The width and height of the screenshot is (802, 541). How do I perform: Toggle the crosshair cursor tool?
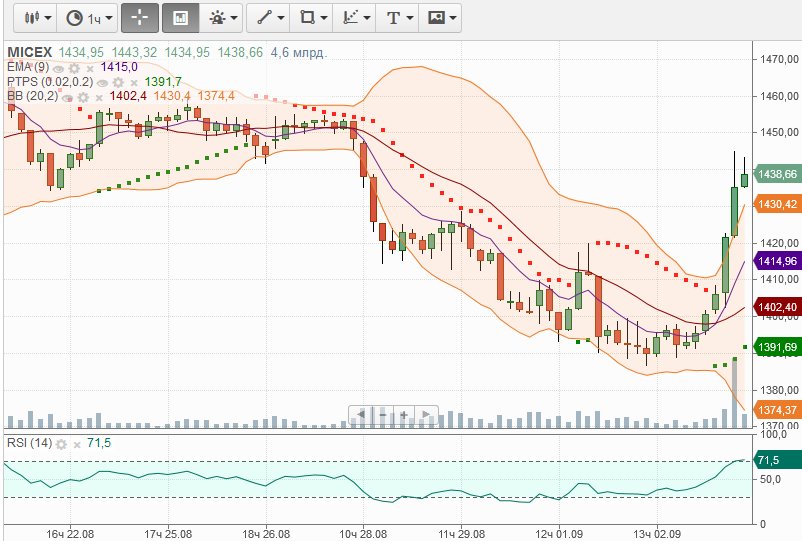pos(139,18)
